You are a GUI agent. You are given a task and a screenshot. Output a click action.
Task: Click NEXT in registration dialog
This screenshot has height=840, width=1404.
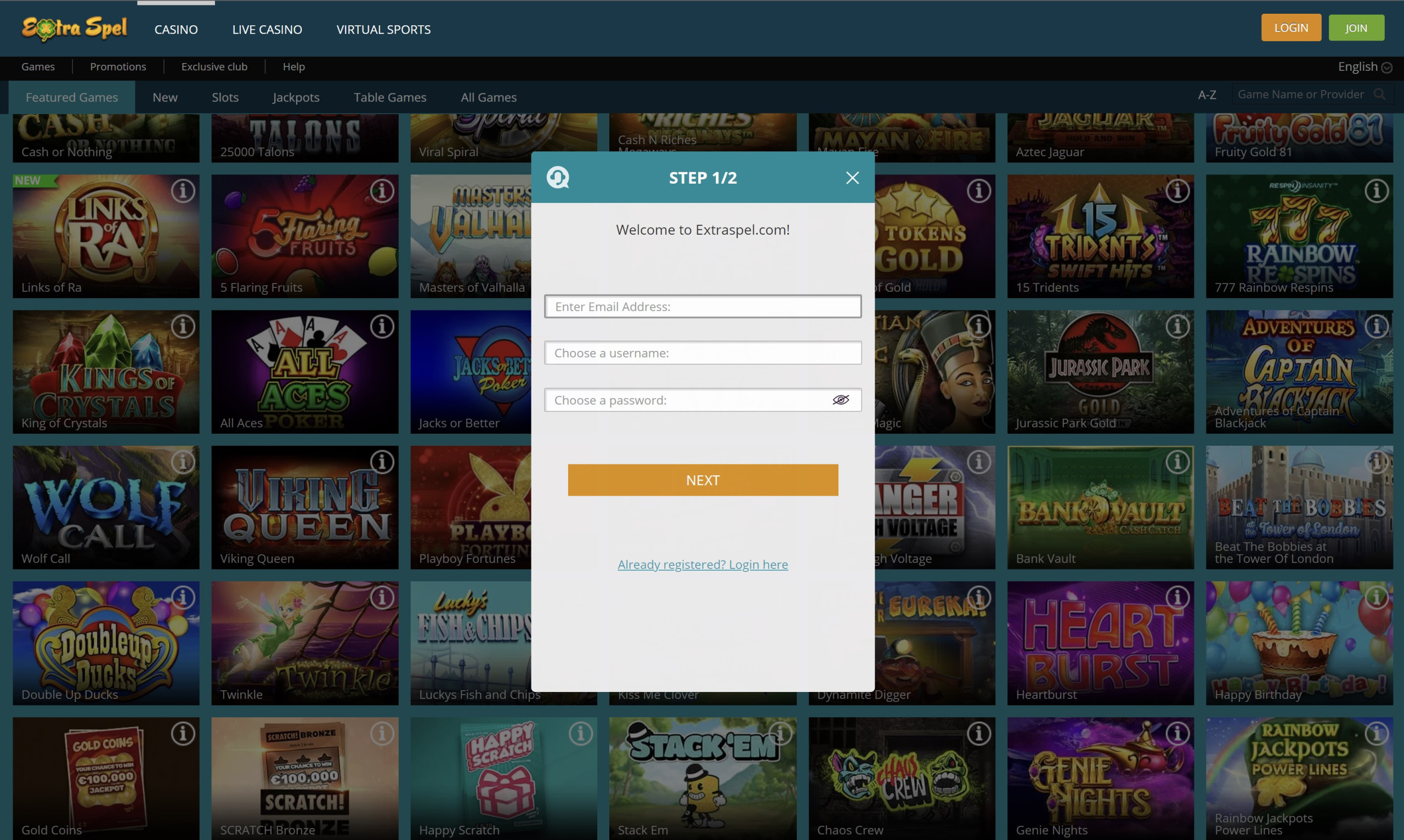tap(703, 480)
